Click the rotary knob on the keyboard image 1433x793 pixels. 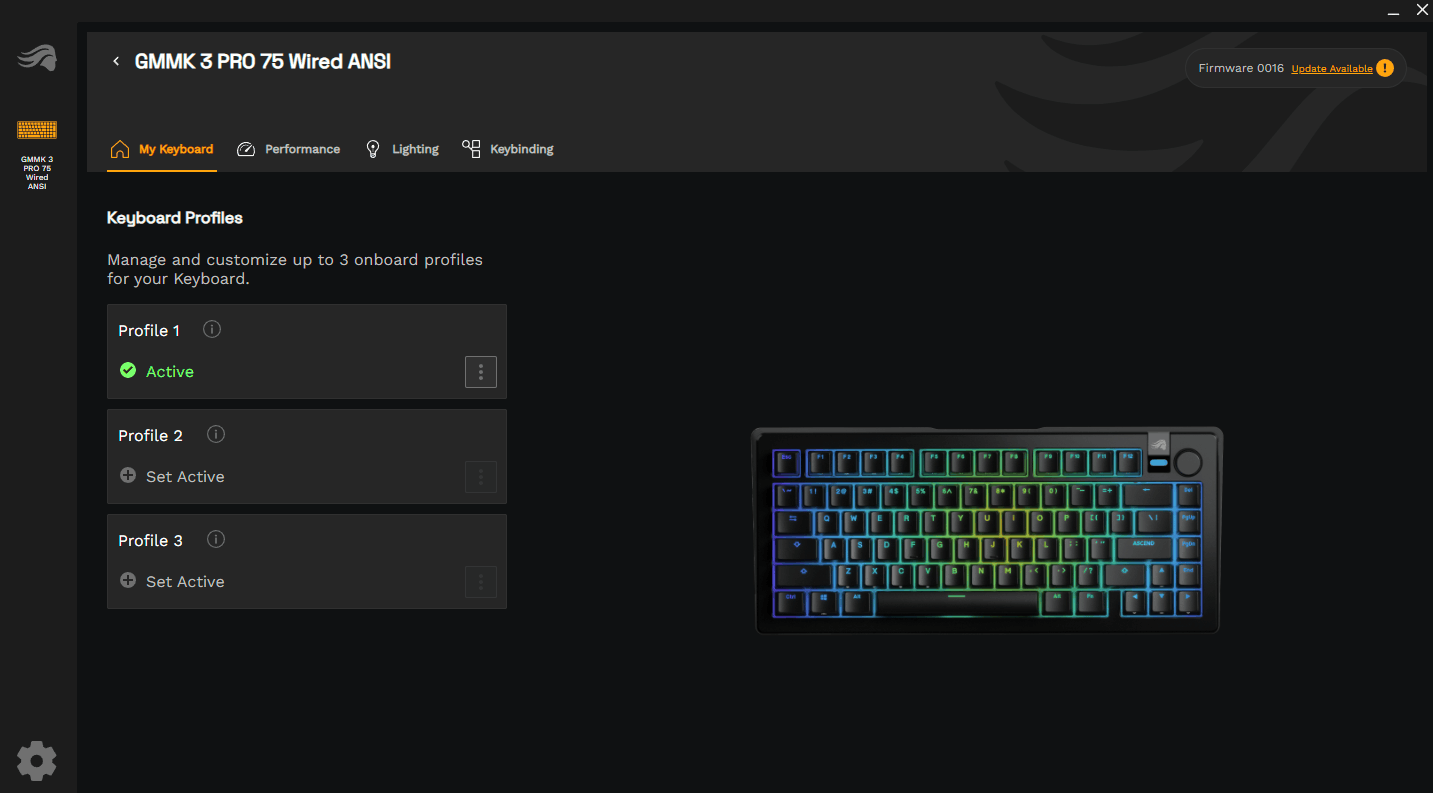click(x=1188, y=462)
